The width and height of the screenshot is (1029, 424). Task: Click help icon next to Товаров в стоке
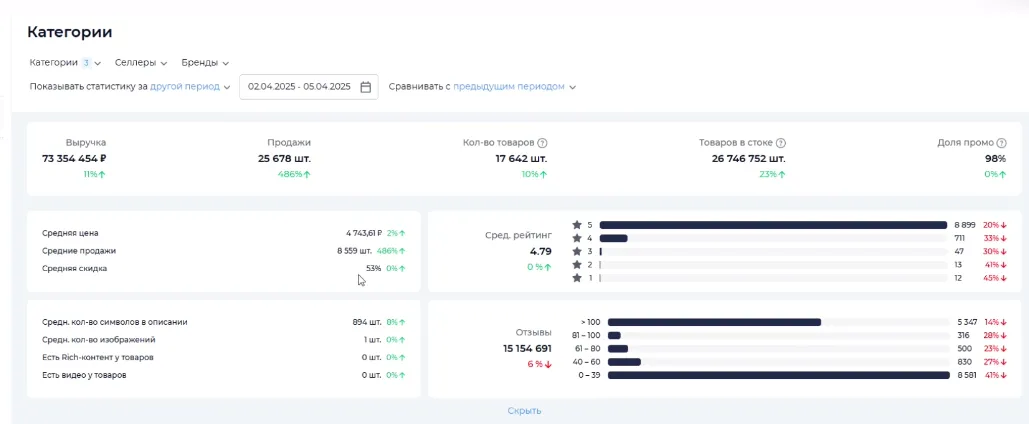click(781, 143)
